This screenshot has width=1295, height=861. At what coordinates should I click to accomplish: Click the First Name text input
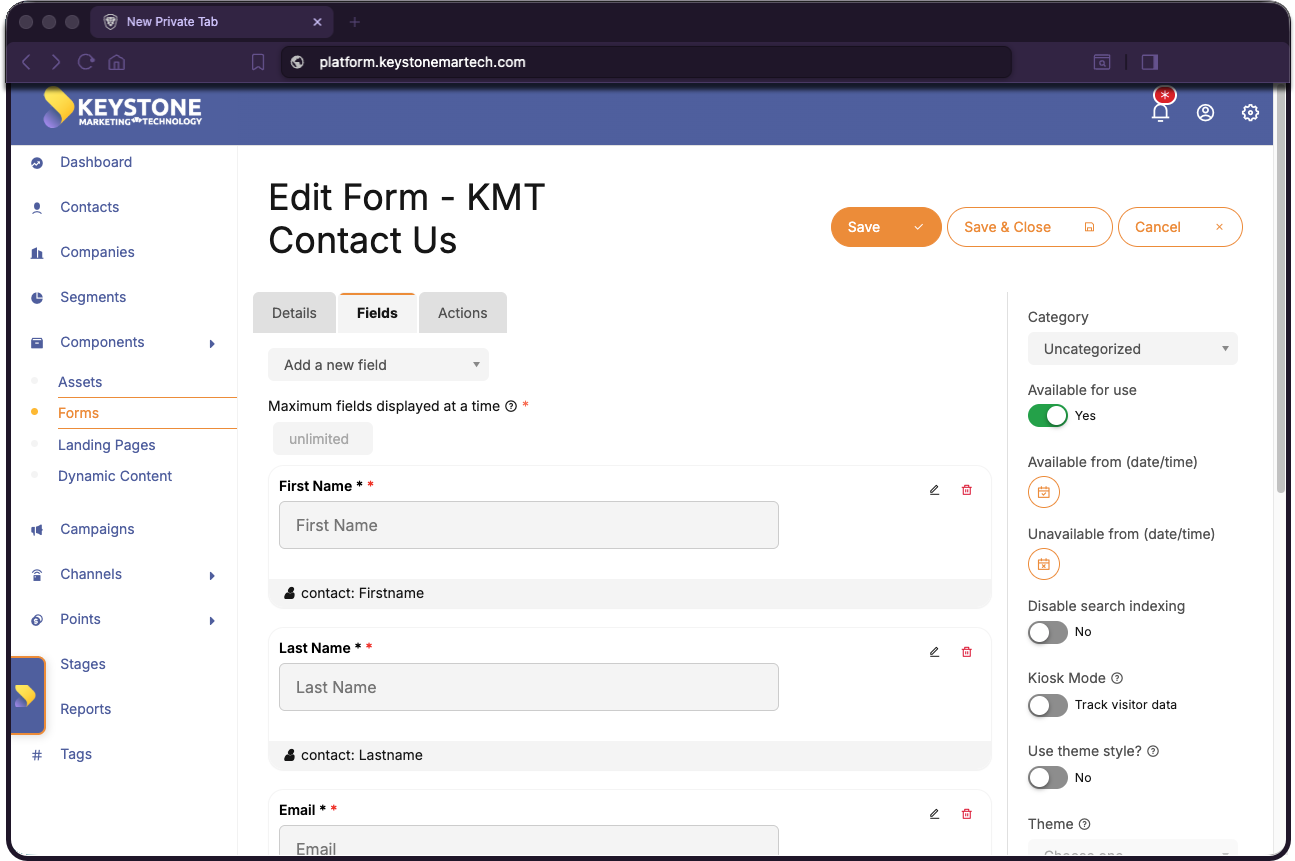click(x=528, y=525)
